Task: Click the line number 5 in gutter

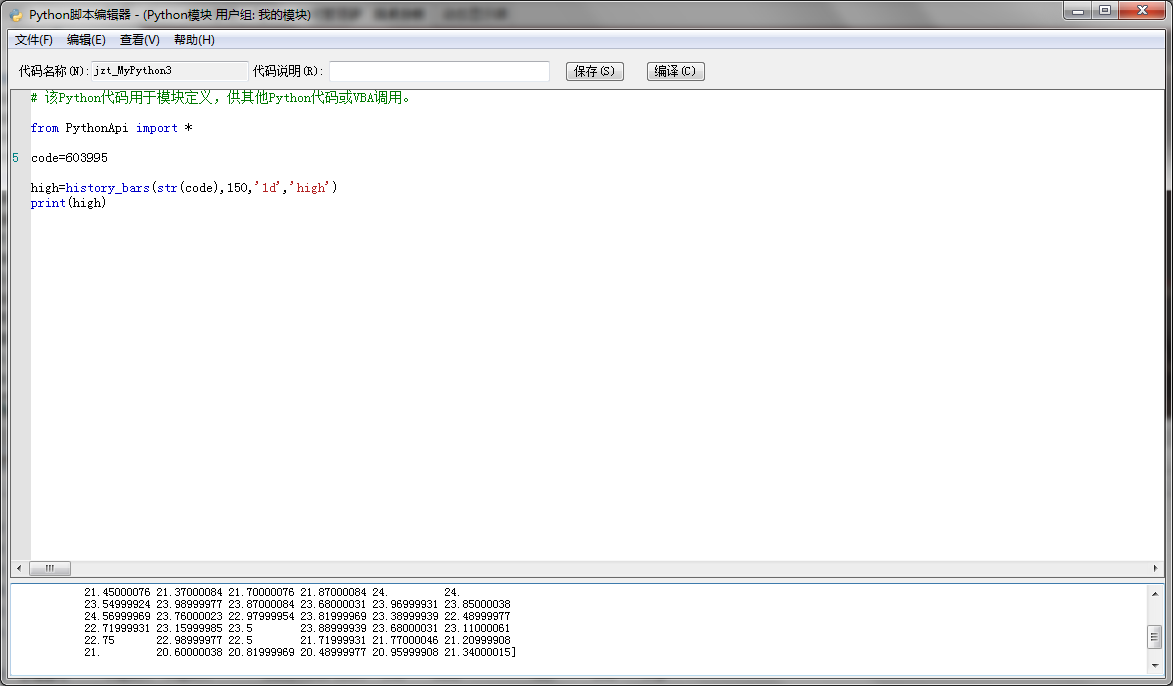Action: pos(15,158)
